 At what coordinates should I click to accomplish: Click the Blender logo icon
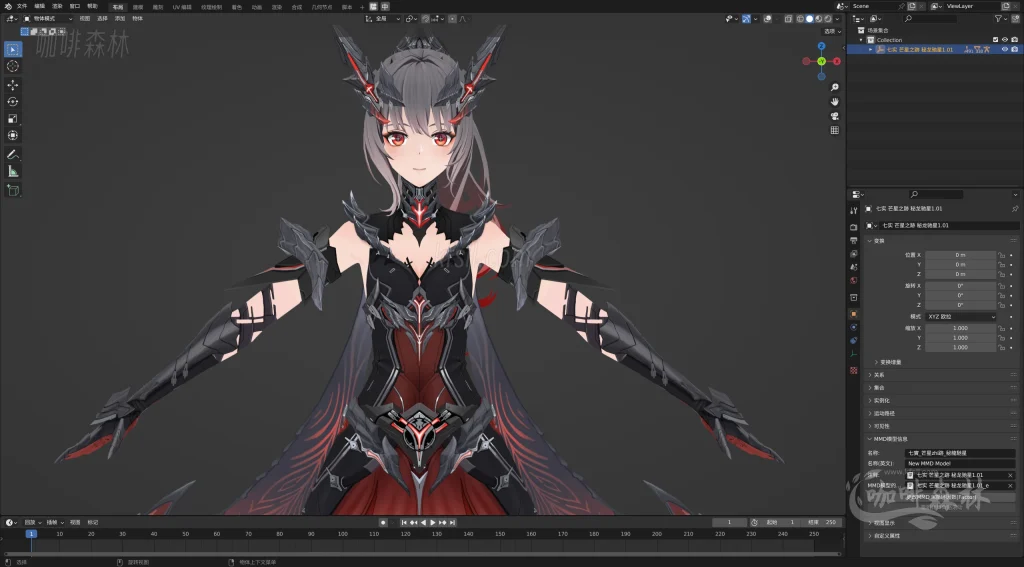click(x=8, y=6)
